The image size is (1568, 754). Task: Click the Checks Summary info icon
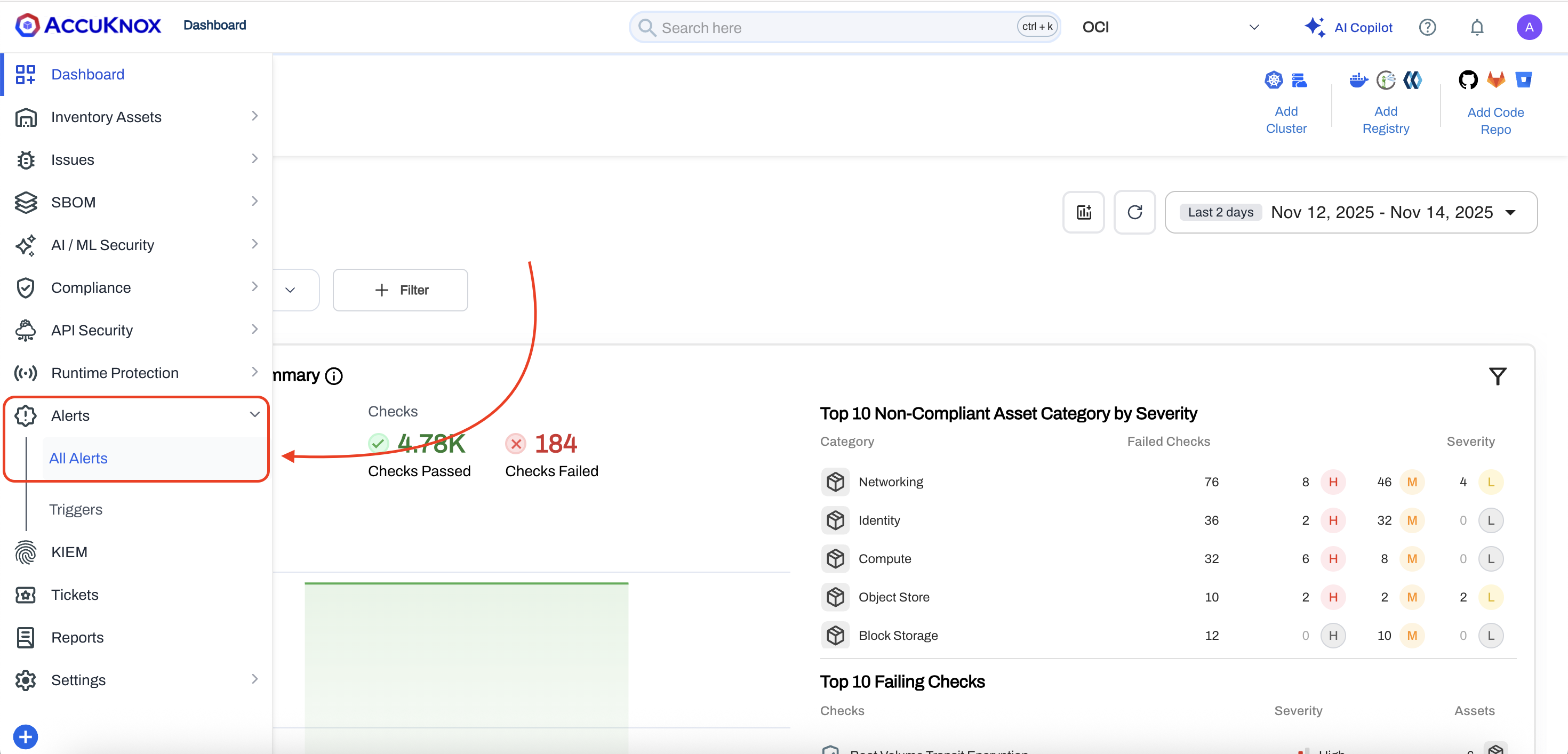point(333,376)
